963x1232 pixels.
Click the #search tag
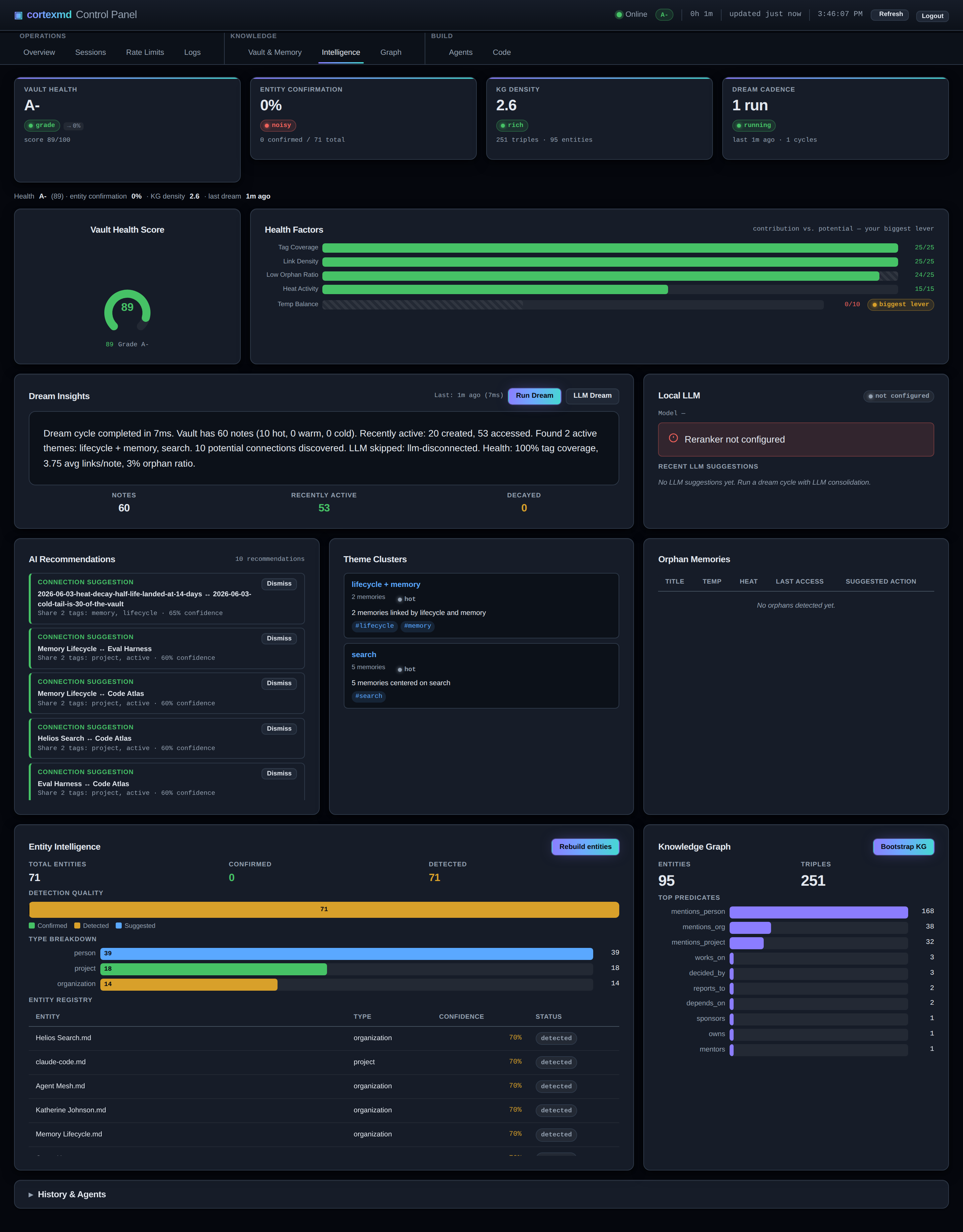point(368,696)
